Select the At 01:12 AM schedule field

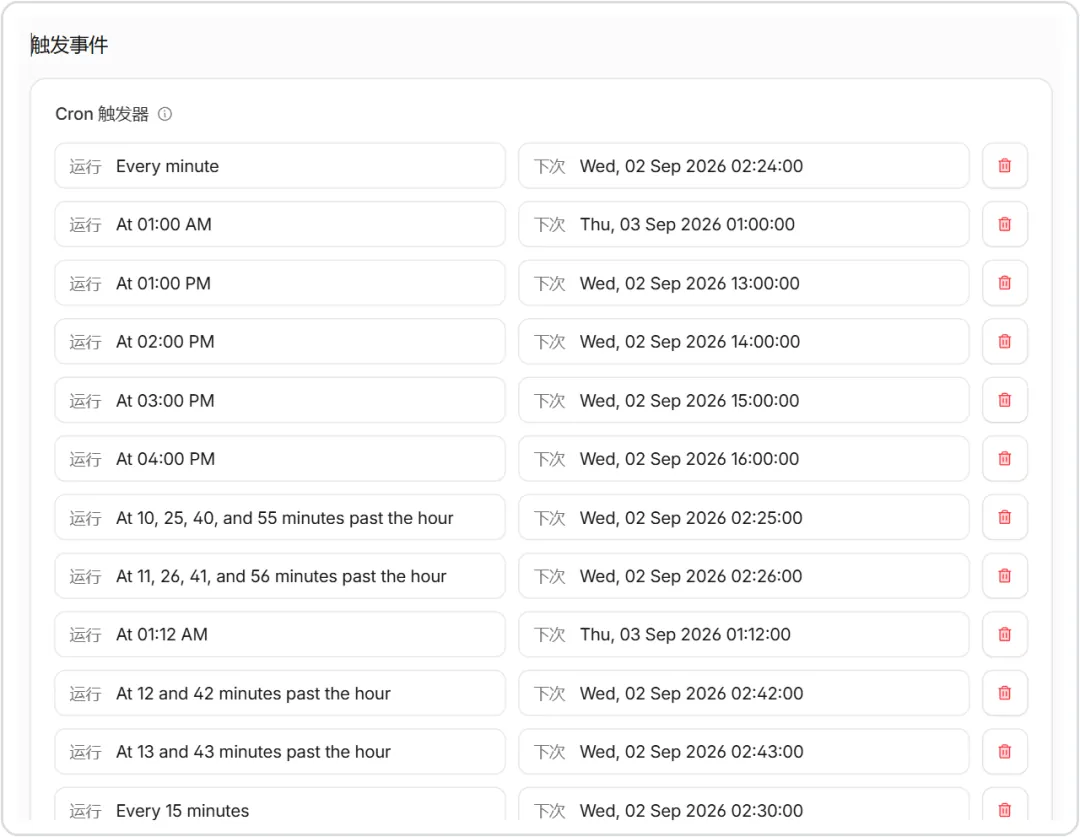280,634
